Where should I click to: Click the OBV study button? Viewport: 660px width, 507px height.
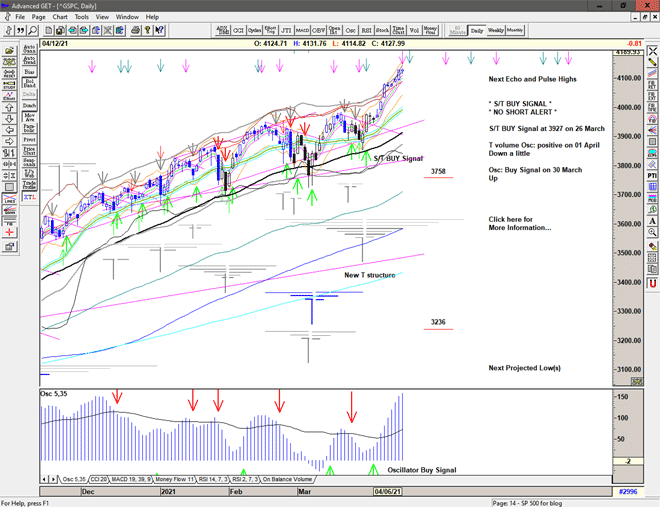(320, 31)
